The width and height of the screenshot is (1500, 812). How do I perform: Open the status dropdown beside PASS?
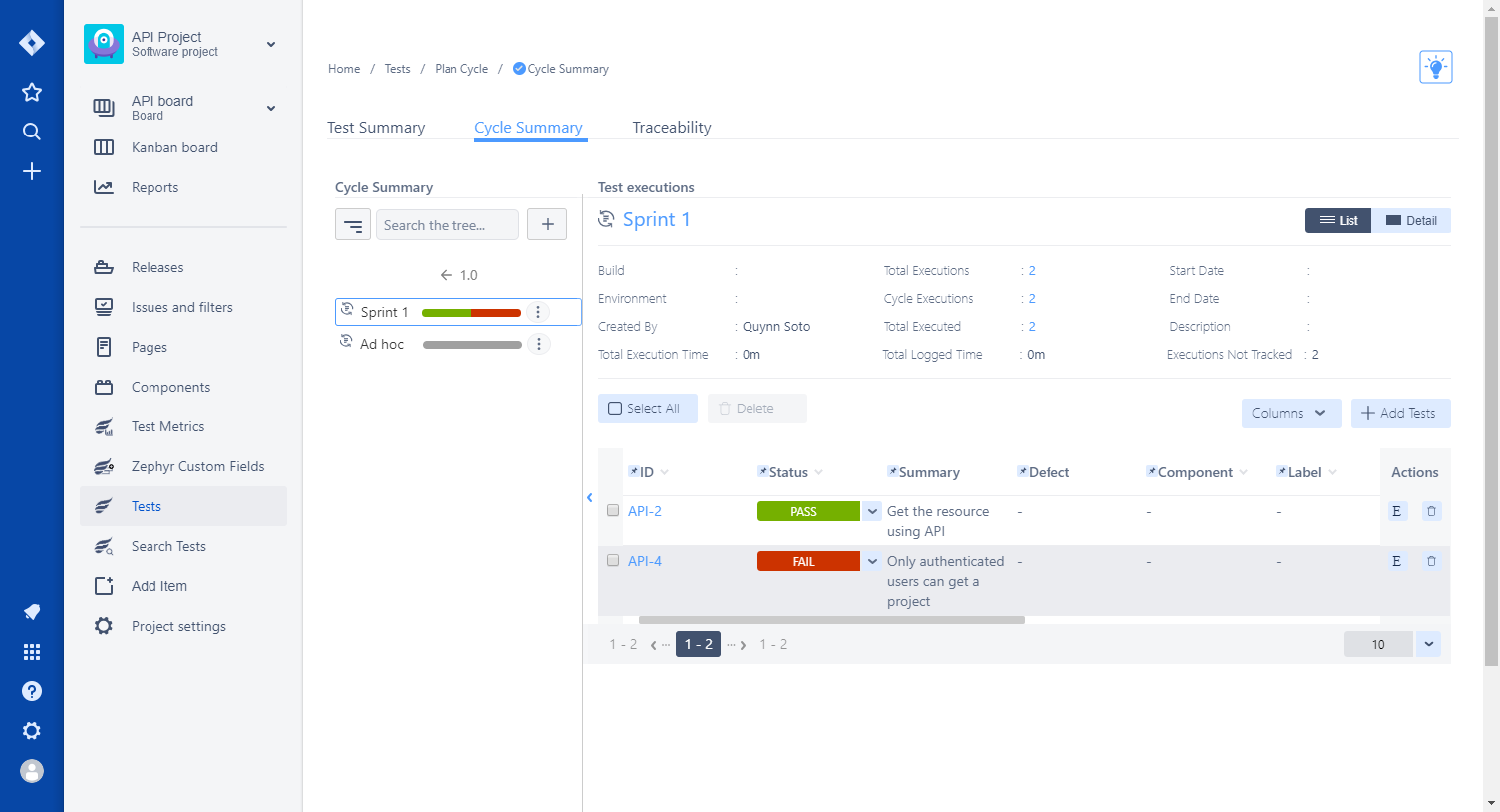pos(871,510)
